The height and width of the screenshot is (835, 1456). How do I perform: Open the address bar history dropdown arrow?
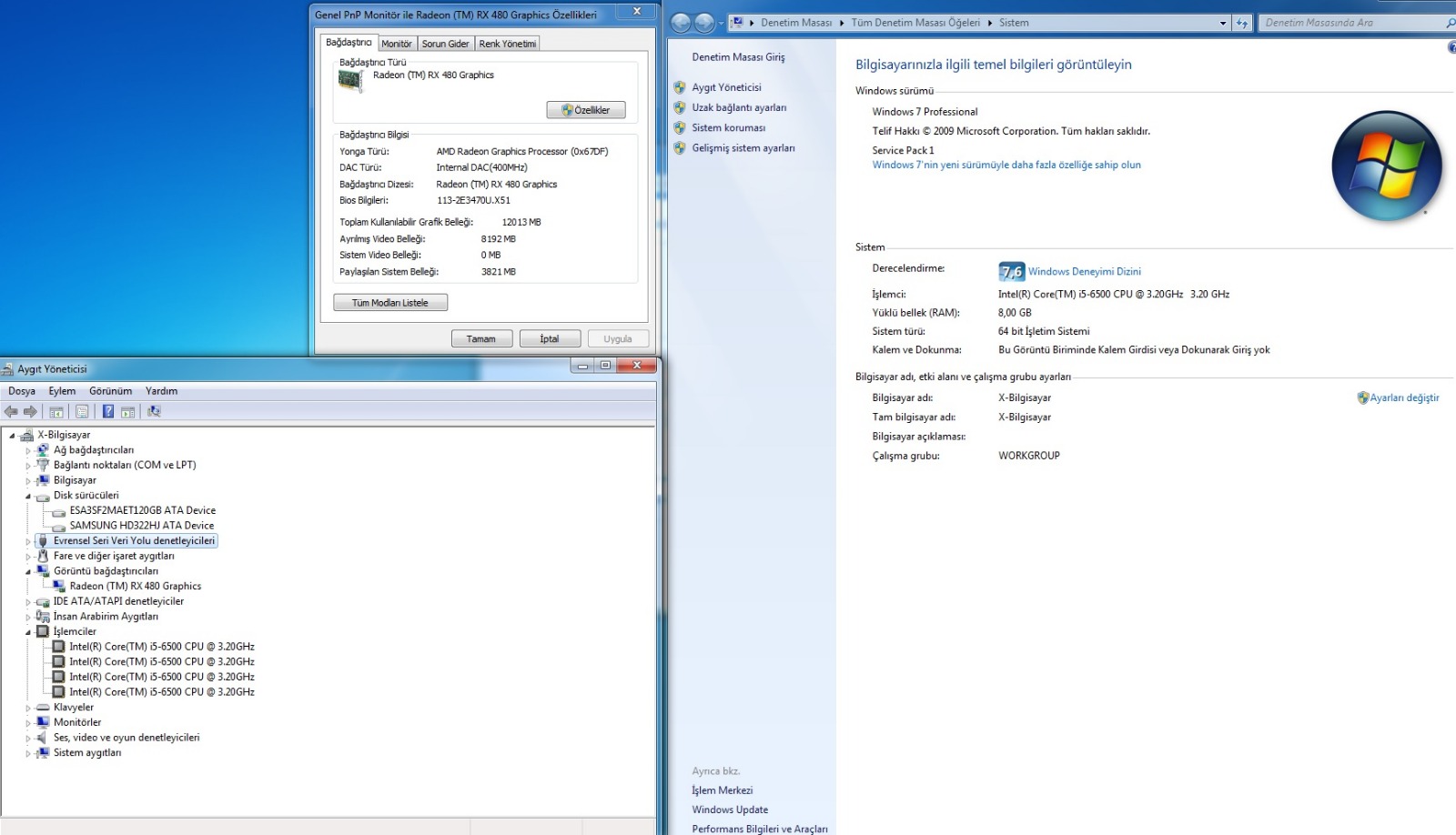(x=1223, y=23)
